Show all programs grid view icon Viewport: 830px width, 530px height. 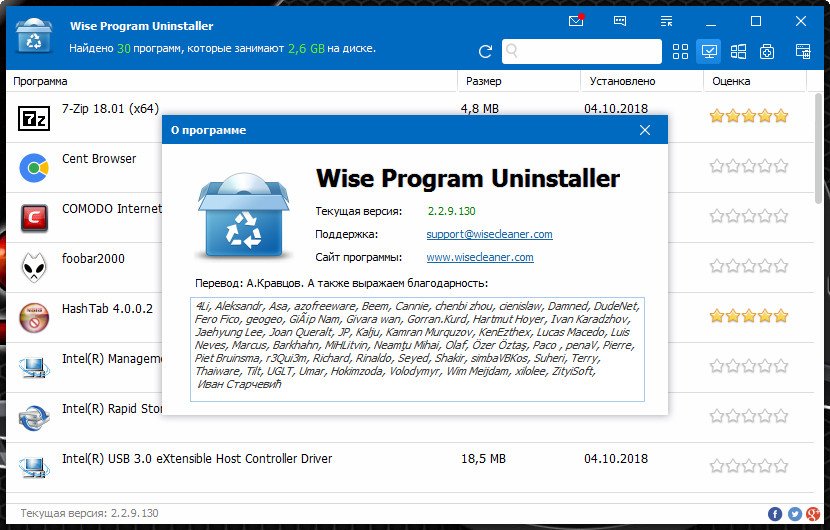point(680,51)
